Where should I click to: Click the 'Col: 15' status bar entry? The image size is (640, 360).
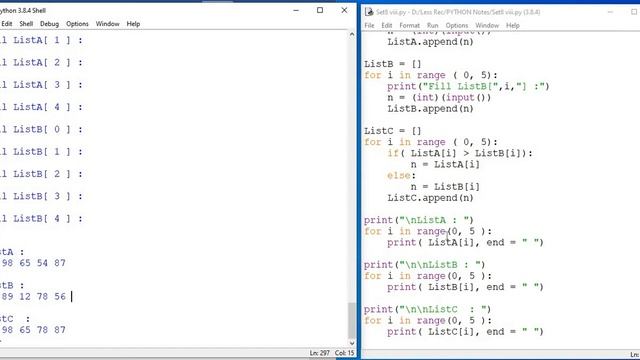344,353
